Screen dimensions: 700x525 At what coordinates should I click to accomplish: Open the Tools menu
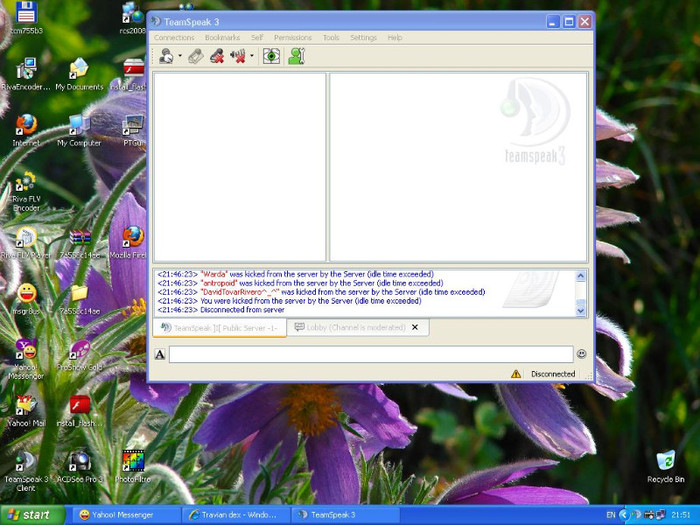coord(331,38)
